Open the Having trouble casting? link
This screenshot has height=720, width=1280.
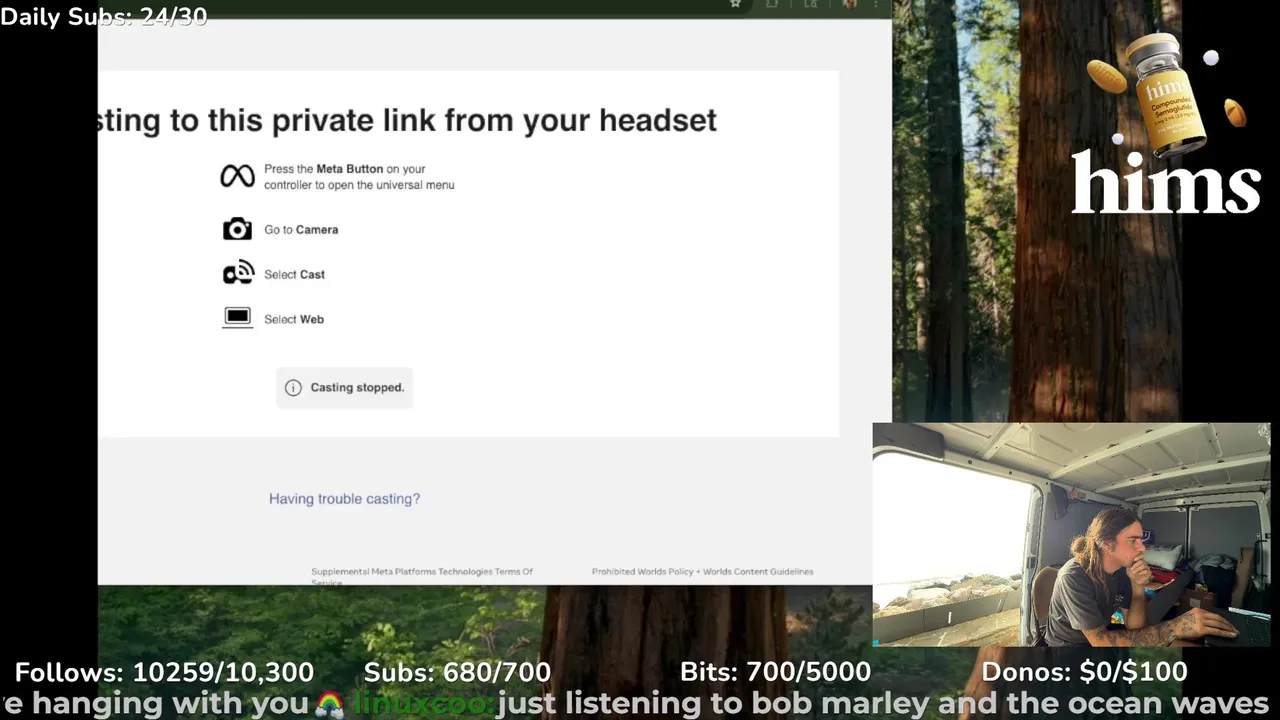coord(344,498)
